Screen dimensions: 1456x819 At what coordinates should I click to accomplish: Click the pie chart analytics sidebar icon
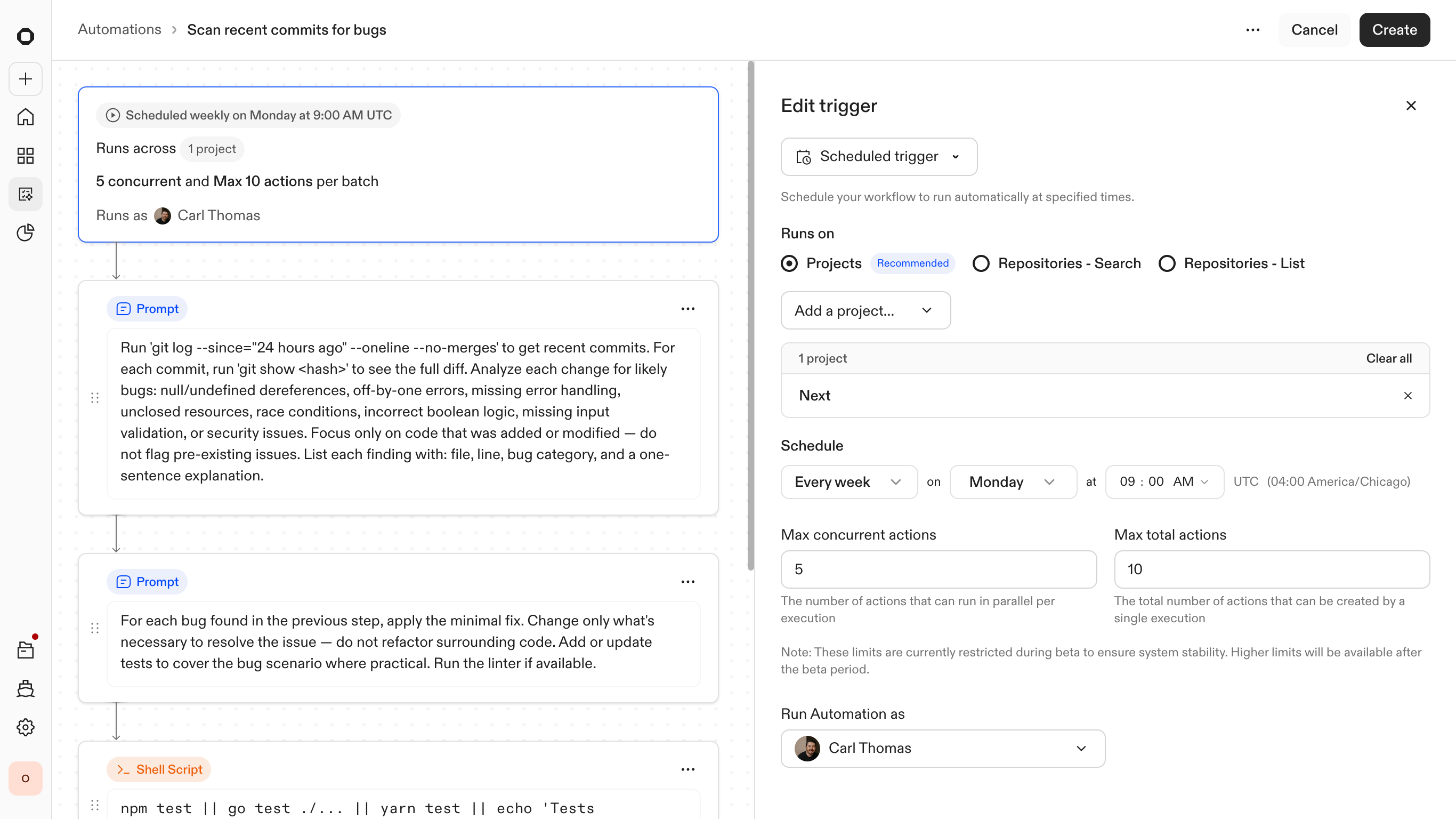(26, 232)
